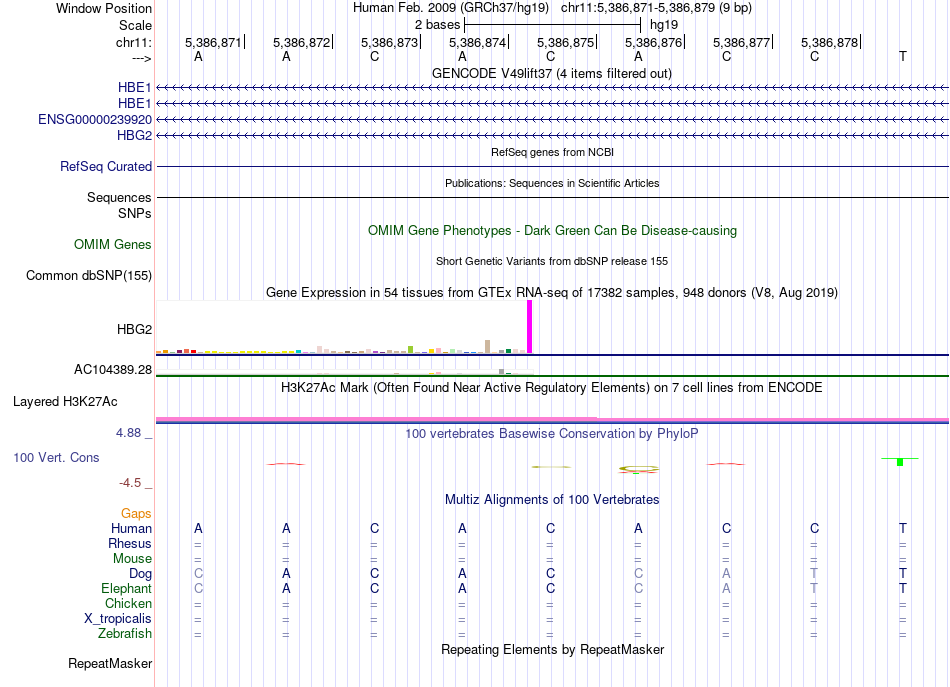This screenshot has height=687, width=950.
Task: Click the ENSG00000239920 intron arrow line
Action: pos(553,119)
